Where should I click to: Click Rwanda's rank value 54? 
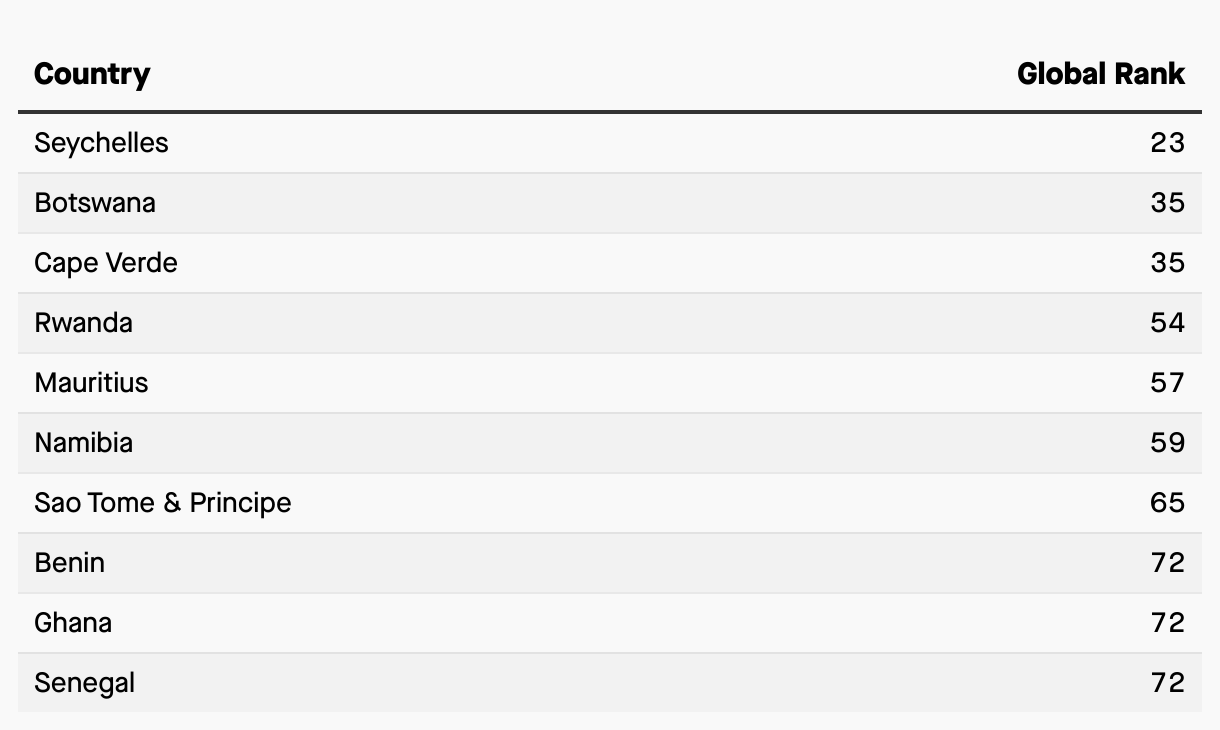(x=1167, y=323)
